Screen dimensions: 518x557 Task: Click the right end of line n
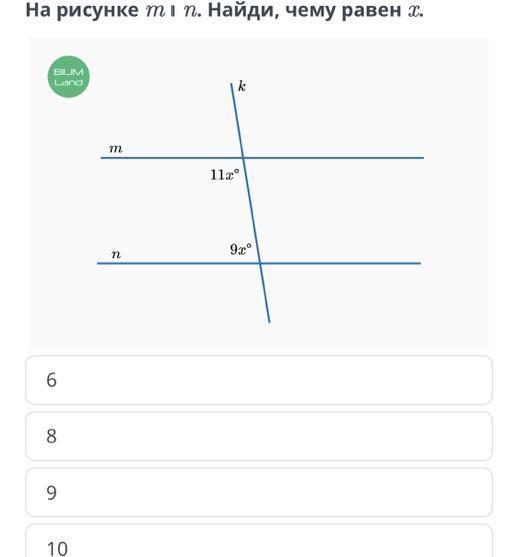(419, 263)
